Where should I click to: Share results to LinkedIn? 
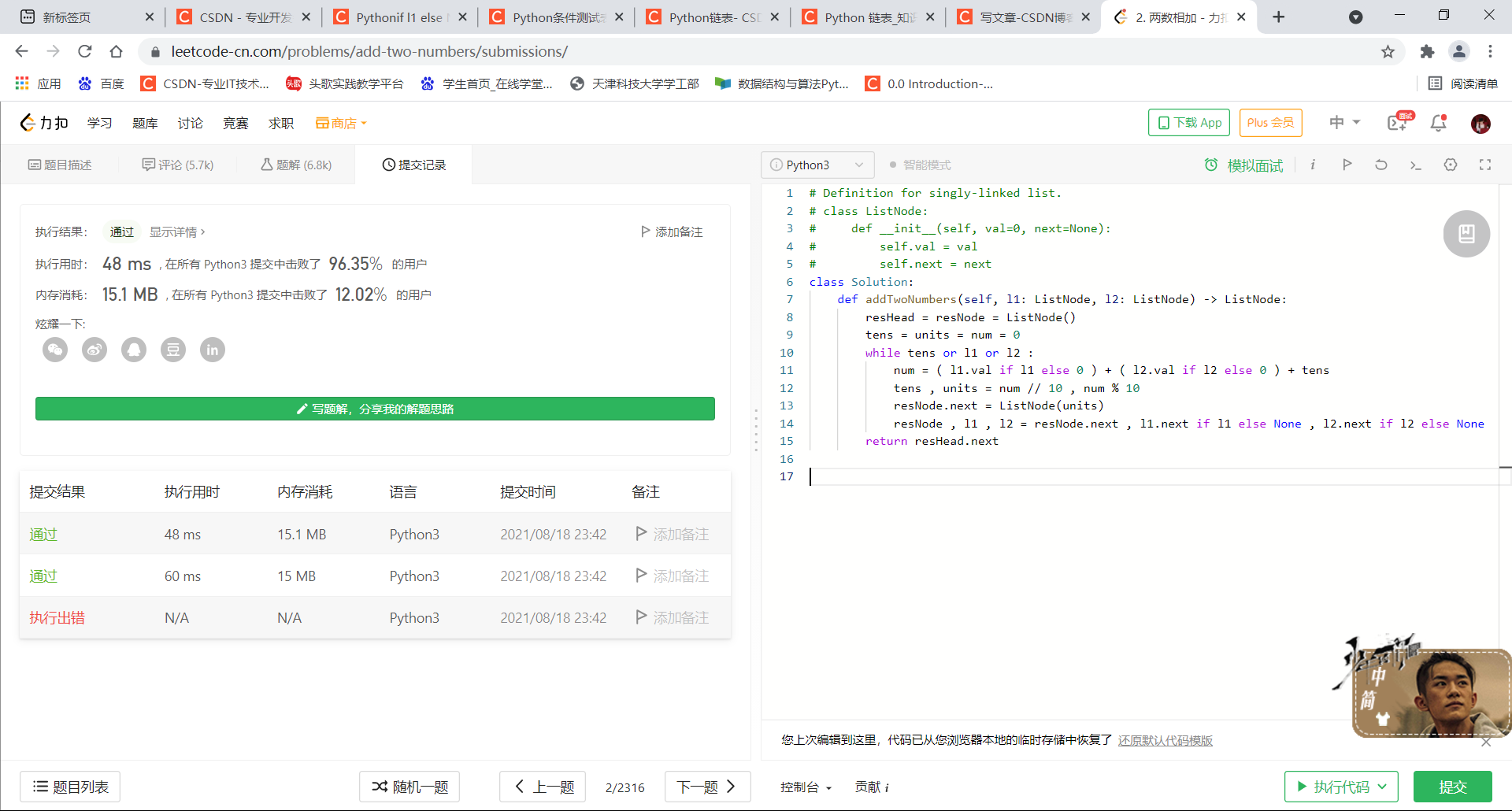[x=213, y=350]
